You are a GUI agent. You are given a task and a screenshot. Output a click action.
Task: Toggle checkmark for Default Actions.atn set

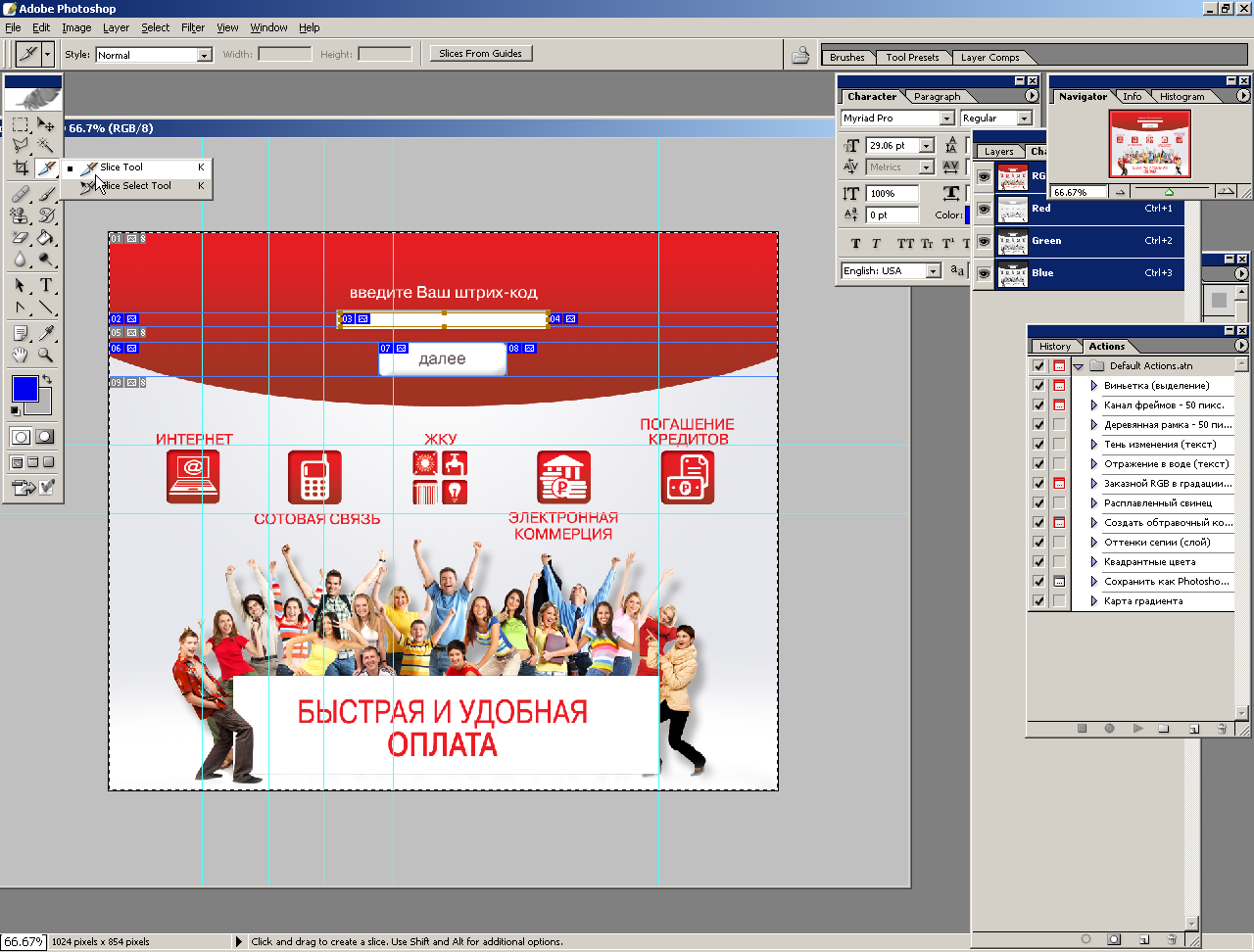click(x=1038, y=366)
